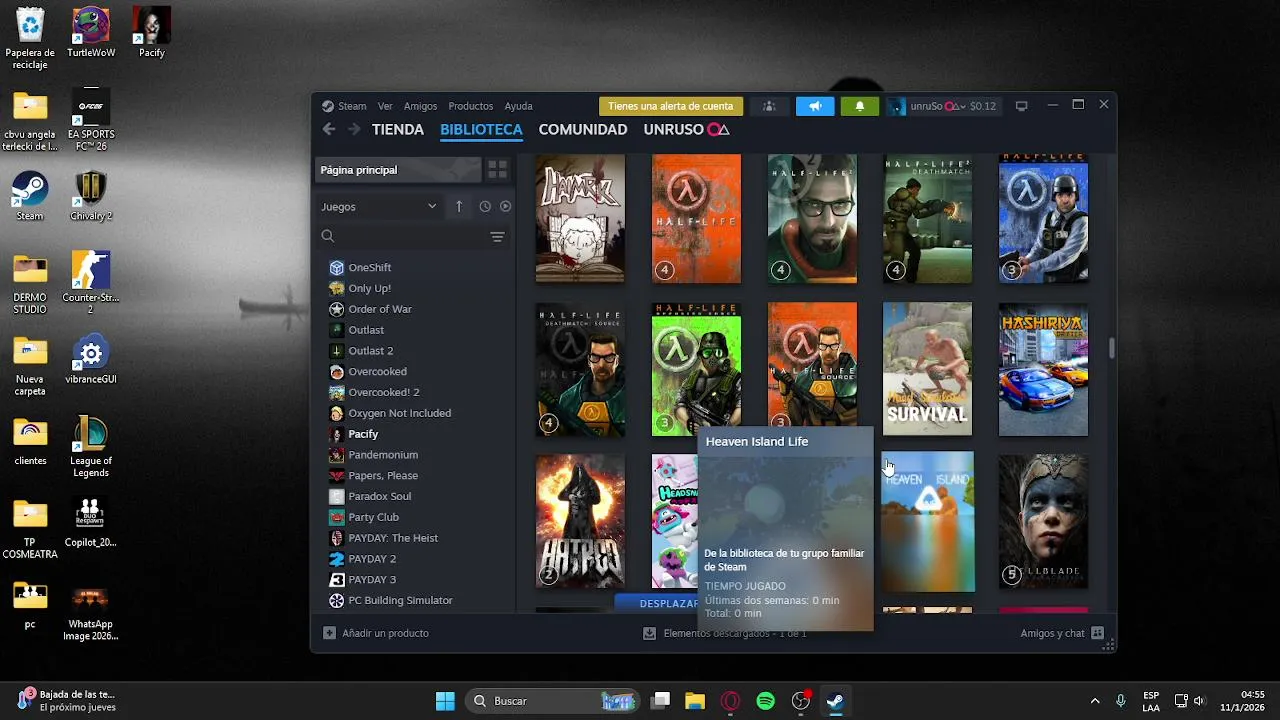Go forward with the Steam forward arrow
The image size is (1280, 720).
coord(354,129)
